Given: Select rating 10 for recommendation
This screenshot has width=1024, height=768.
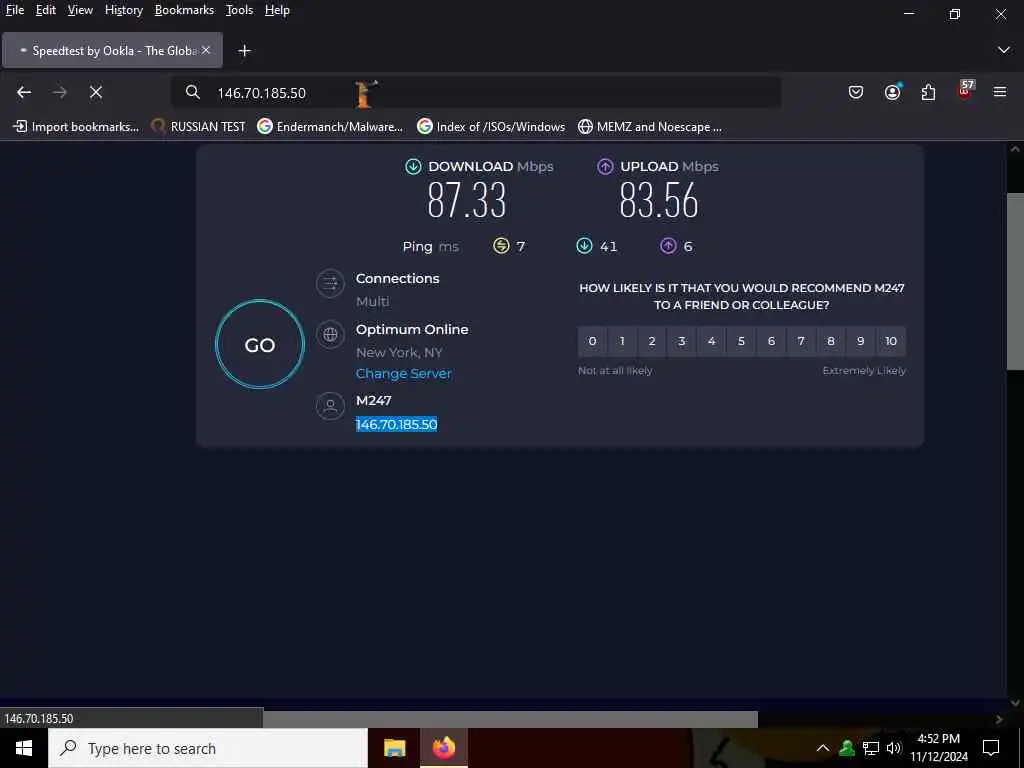Looking at the screenshot, I should 891,341.
